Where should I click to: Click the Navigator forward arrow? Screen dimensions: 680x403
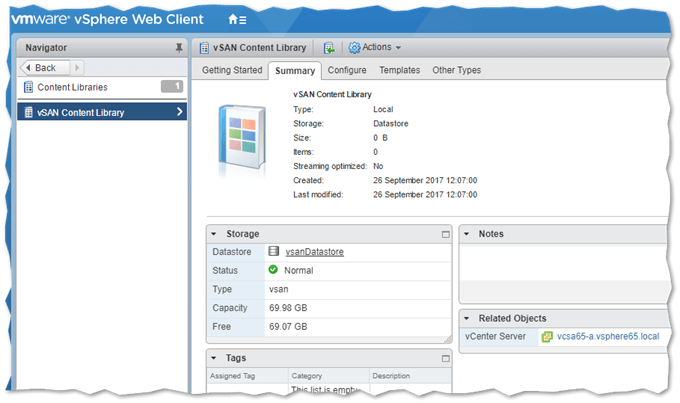click(x=77, y=68)
